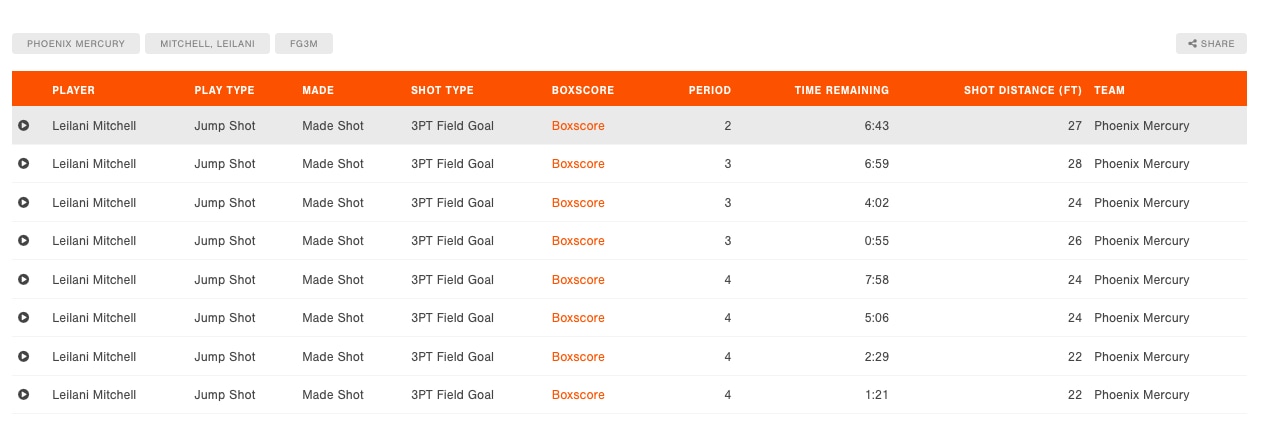The image size is (1262, 425).
Task: Open Boxscore link for the 6:43 shot
Action: pyautogui.click(x=578, y=126)
